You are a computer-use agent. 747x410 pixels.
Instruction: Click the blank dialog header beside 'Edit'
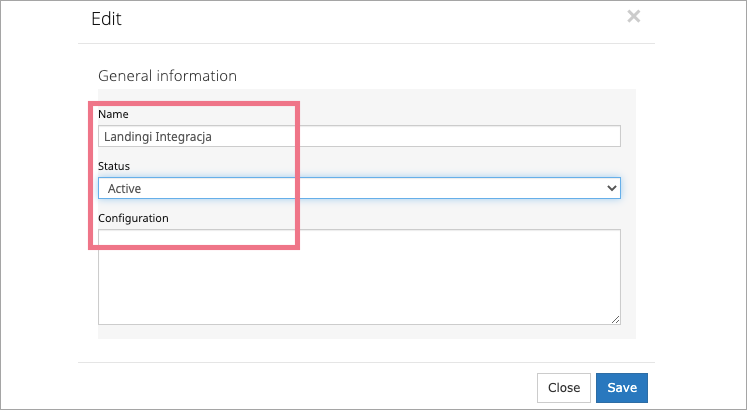point(370,18)
